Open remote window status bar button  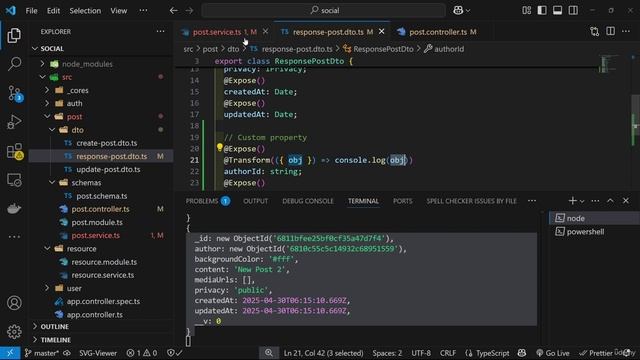pyautogui.click(x=10, y=353)
